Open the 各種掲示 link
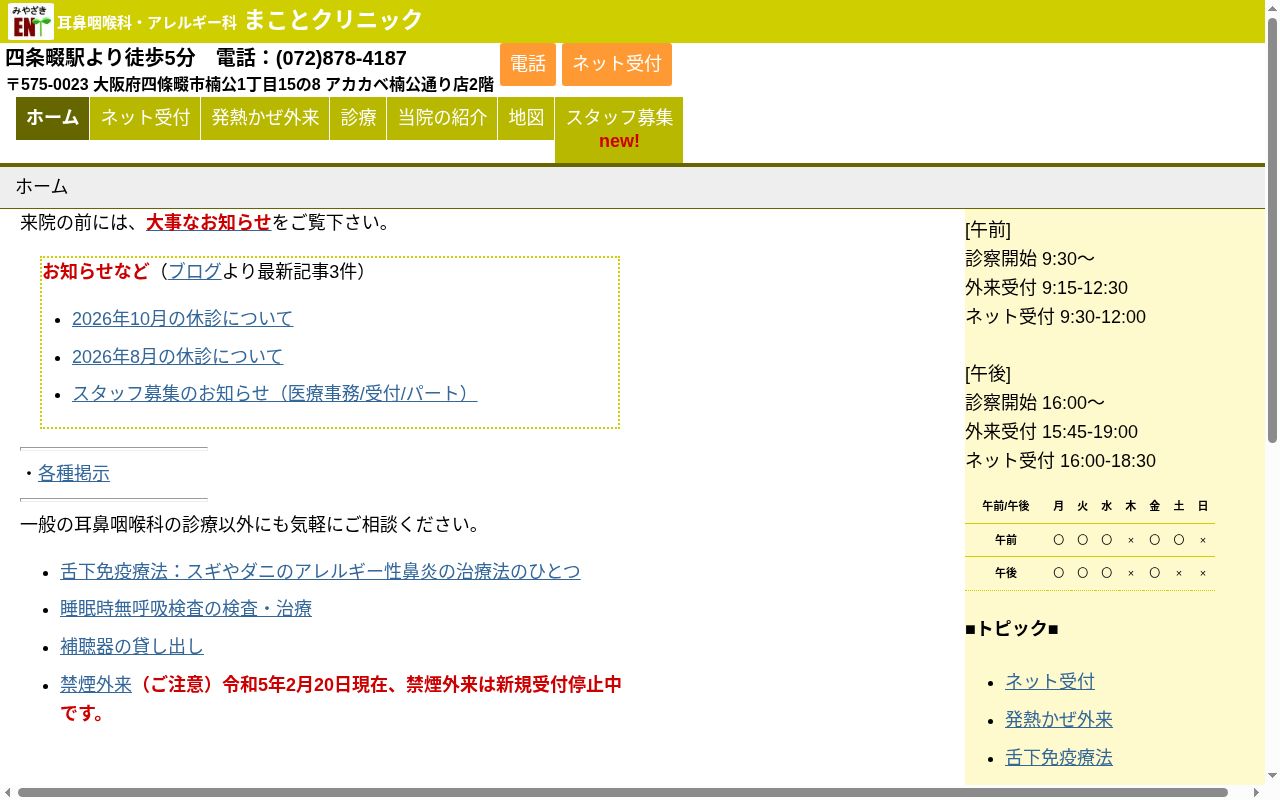Screen dimensions: 1280x800 click(74, 473)
